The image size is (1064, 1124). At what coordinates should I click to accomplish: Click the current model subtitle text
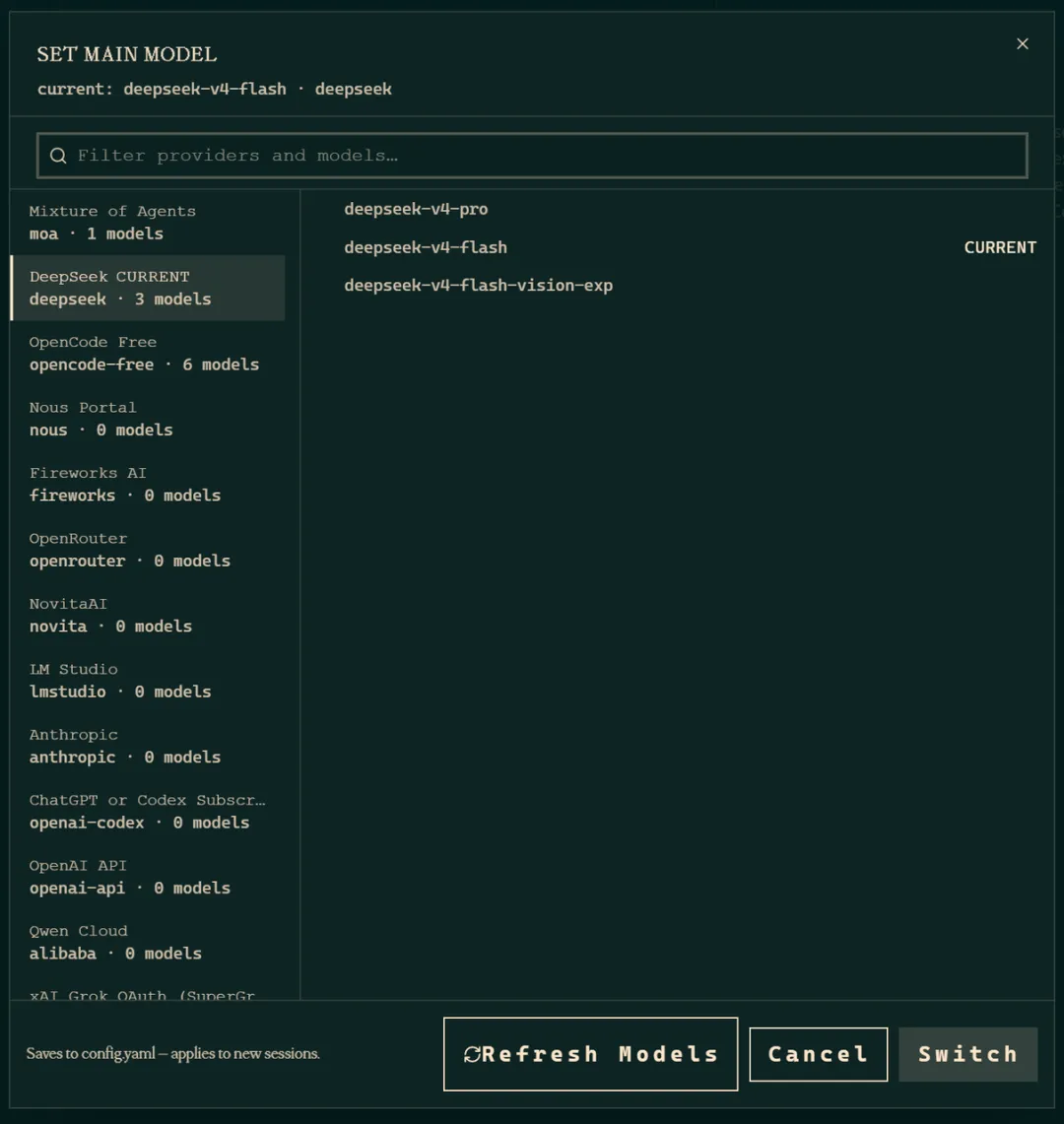215,89
